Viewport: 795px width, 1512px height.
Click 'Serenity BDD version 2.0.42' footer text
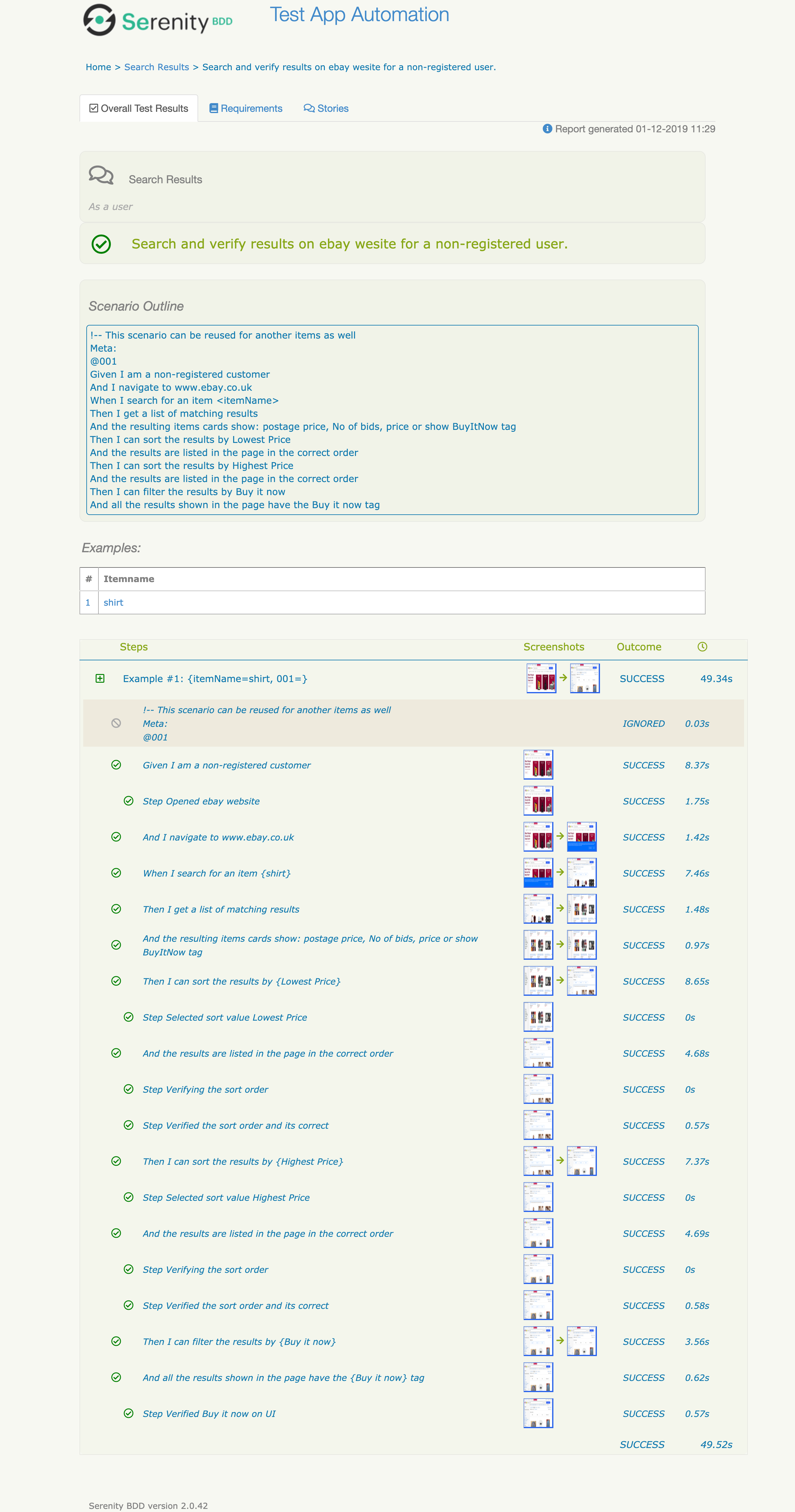[148, 1505]
